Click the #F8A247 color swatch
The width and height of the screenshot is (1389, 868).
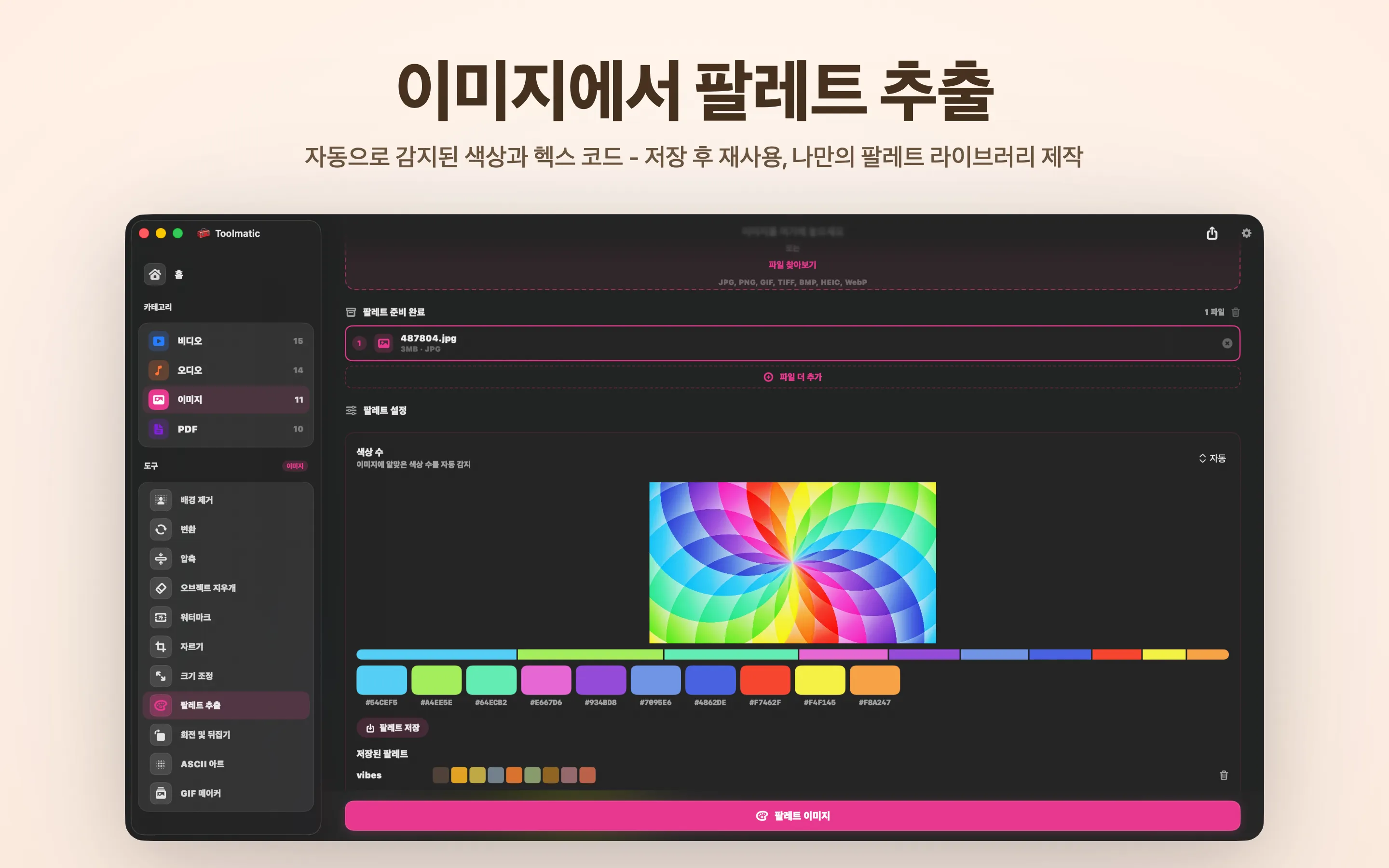[875, 680]
